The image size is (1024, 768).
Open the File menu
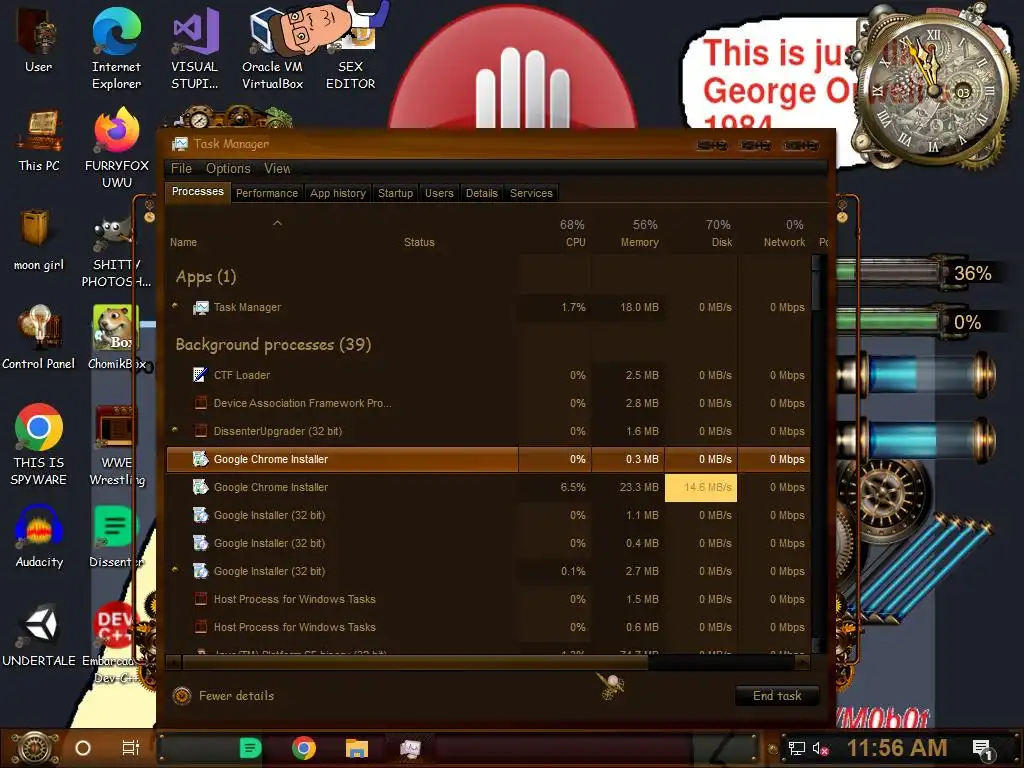[x=181, y=168]
